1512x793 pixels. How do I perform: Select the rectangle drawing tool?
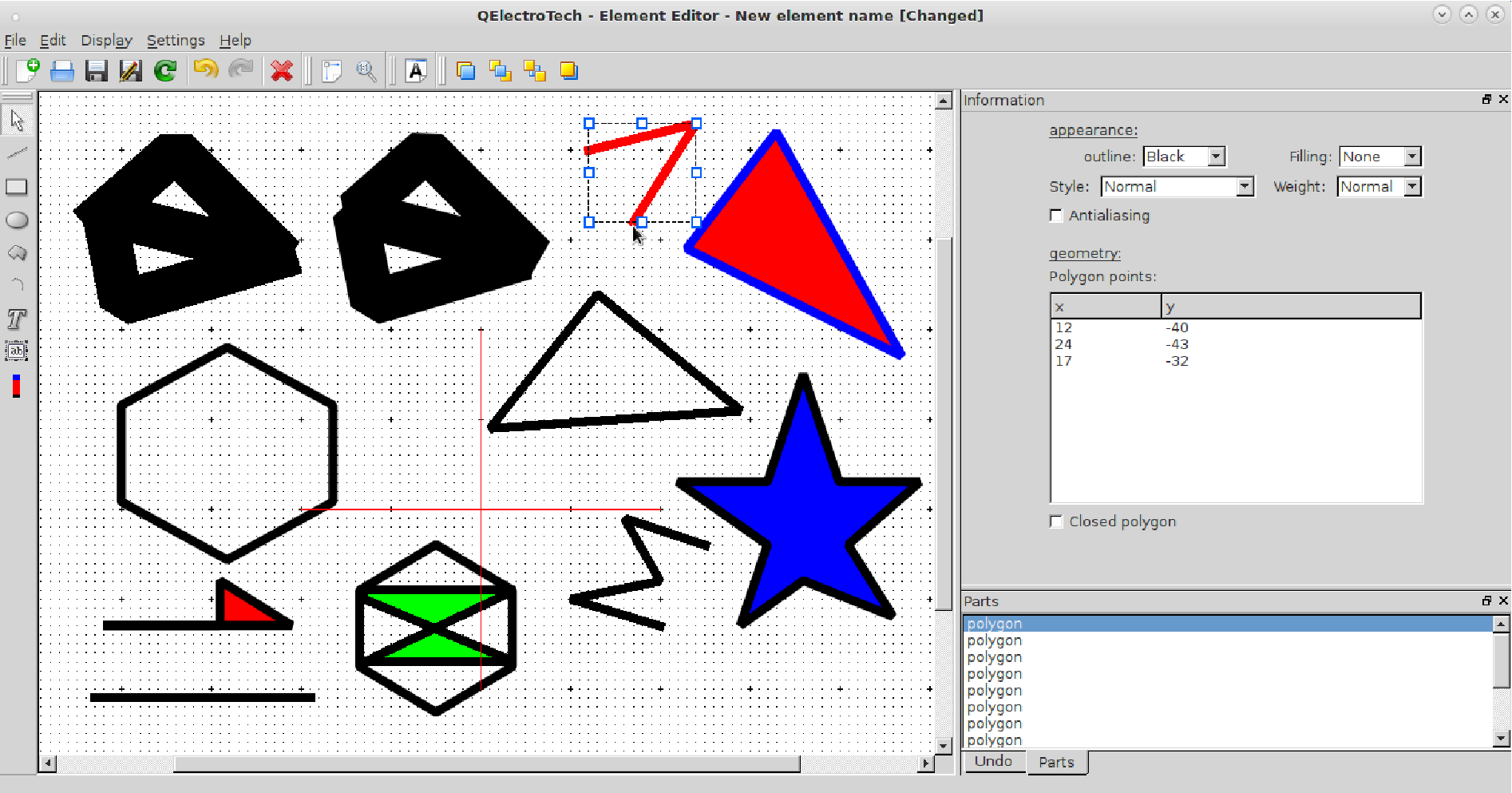[x=17, y=187]
